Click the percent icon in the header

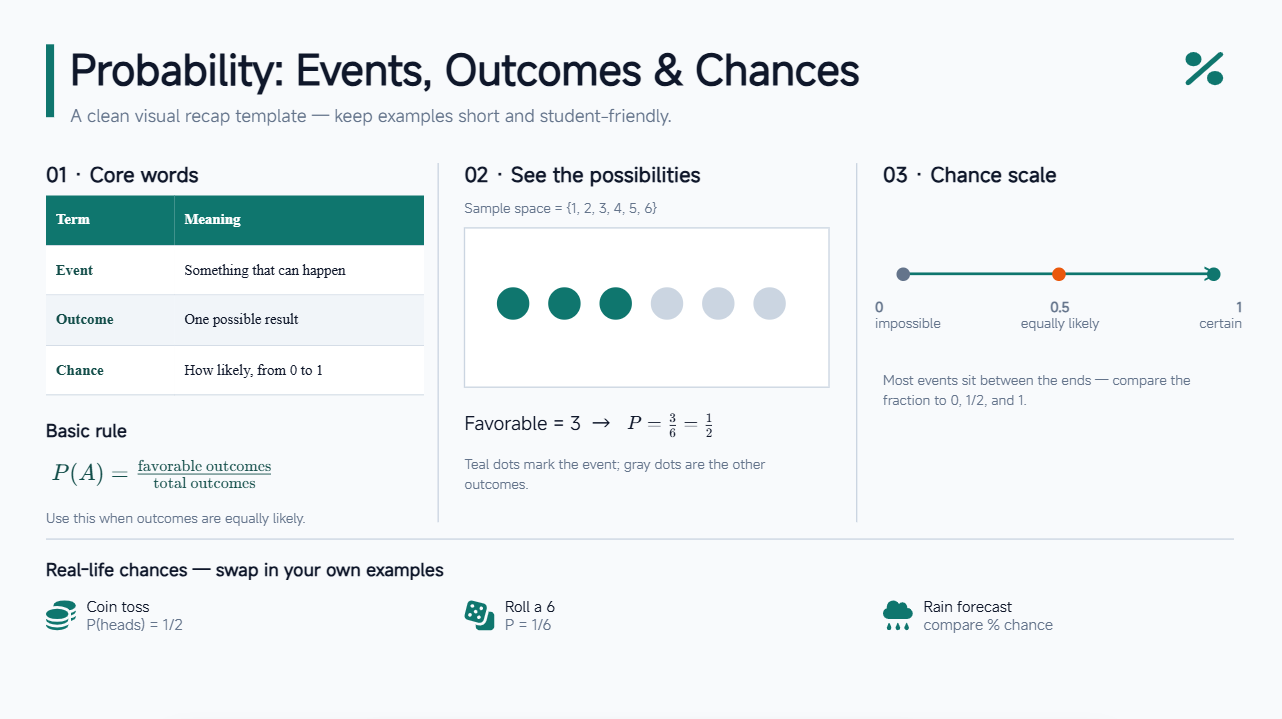(x=1204, y=69)
